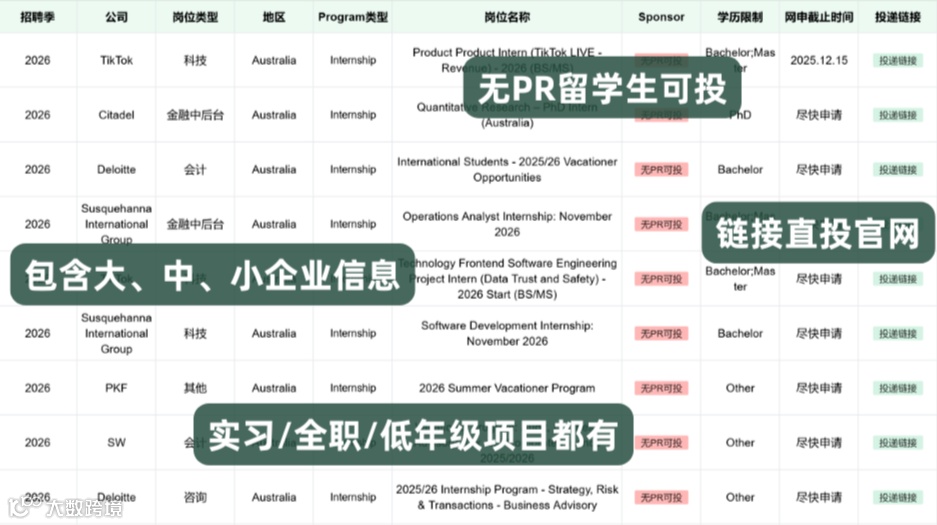Click the 无PR可投 tag in the Software Development Internship row

pos(661,333)
